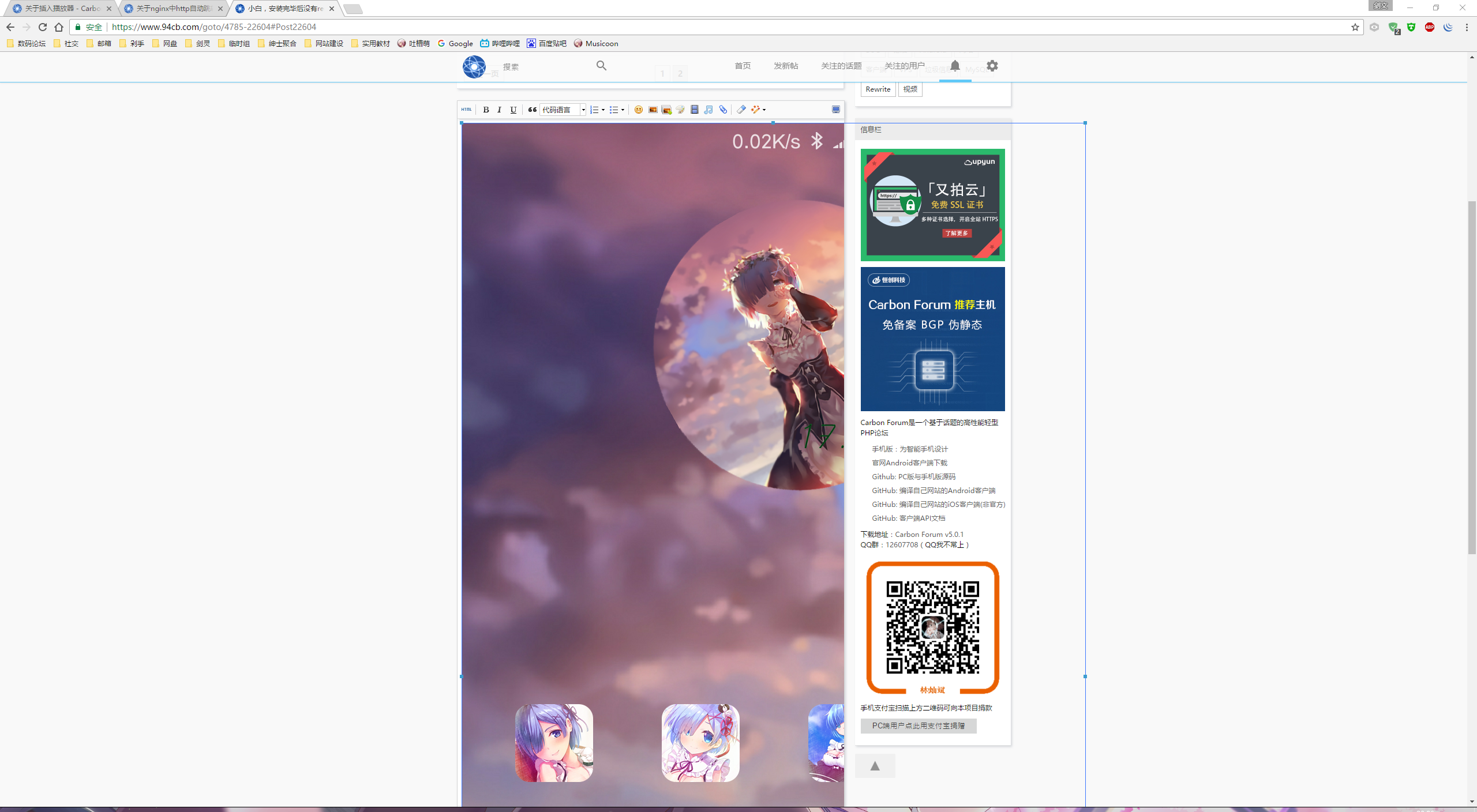Go back in browser history

coord(10,27)
